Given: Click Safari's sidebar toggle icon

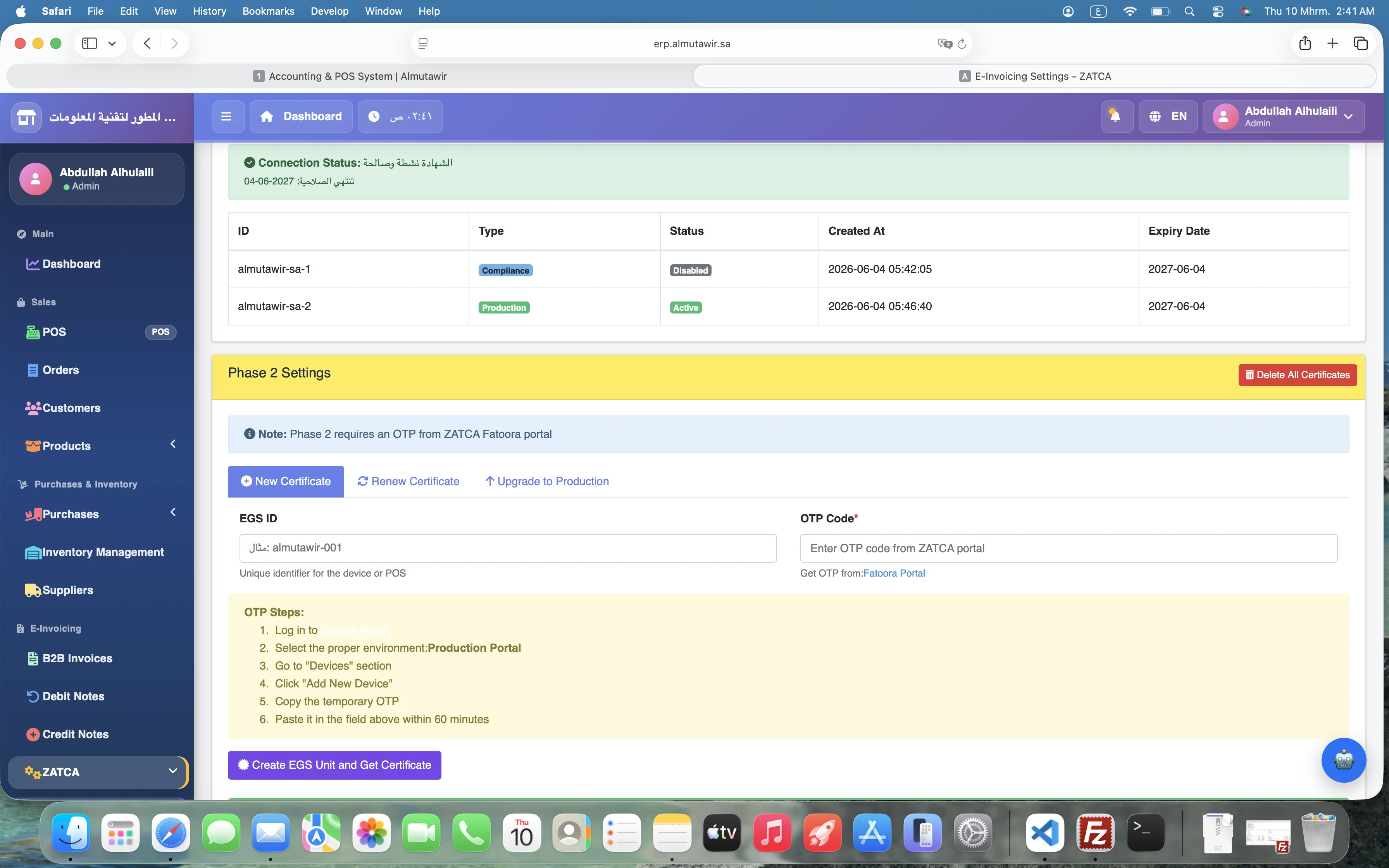Looking at the screenshot, I should click(90, 44).
